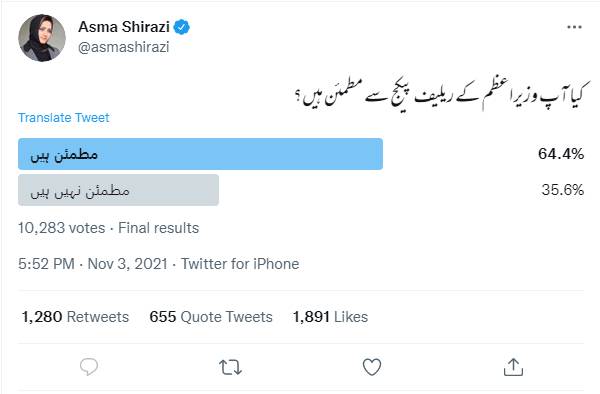Select the blue 64.4% poll result bar
Image resolution: width=600 pixels, height=394 pixels.
pyautogui.click(x=201, y=154)
